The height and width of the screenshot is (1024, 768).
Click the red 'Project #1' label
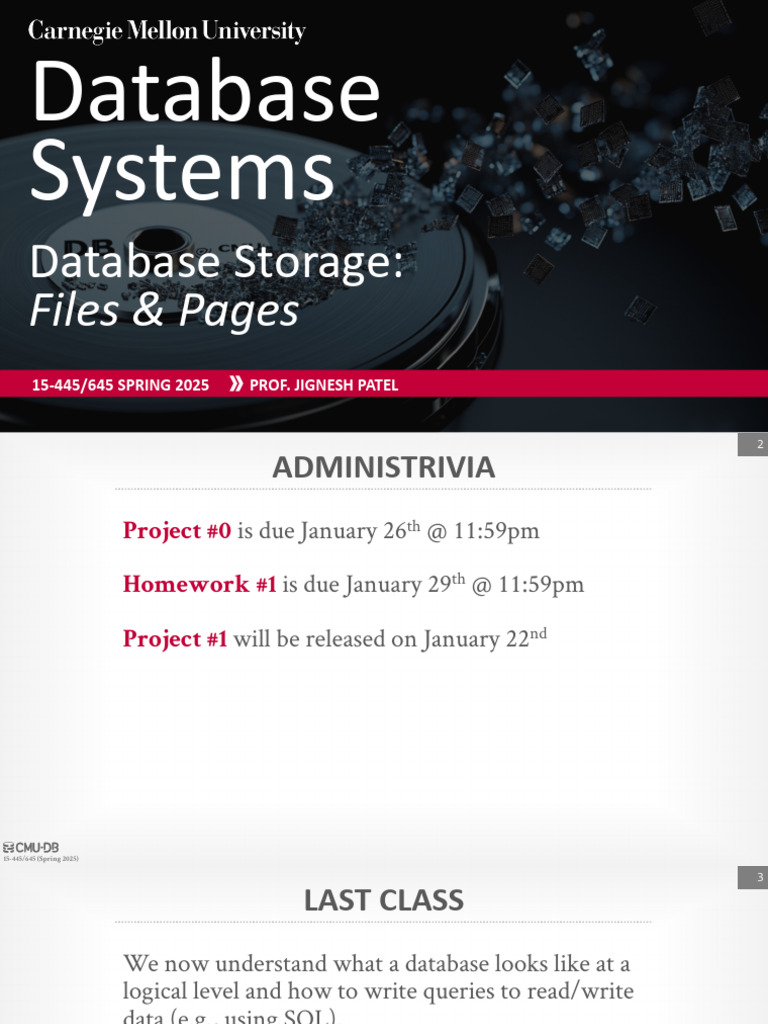coord(175,639)
